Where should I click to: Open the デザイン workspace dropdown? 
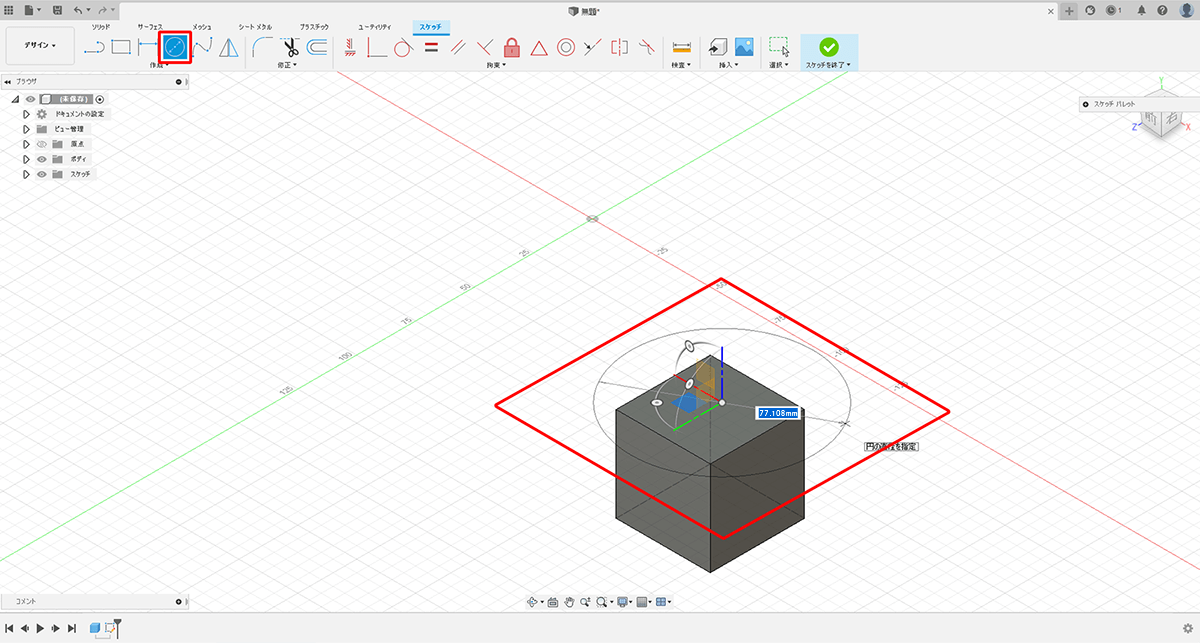point(41,46)
